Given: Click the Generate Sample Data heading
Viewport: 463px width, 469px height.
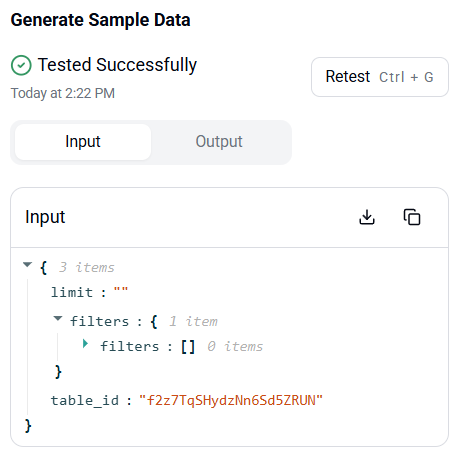Looking at the screenshot, I should (x=100, y=20).
